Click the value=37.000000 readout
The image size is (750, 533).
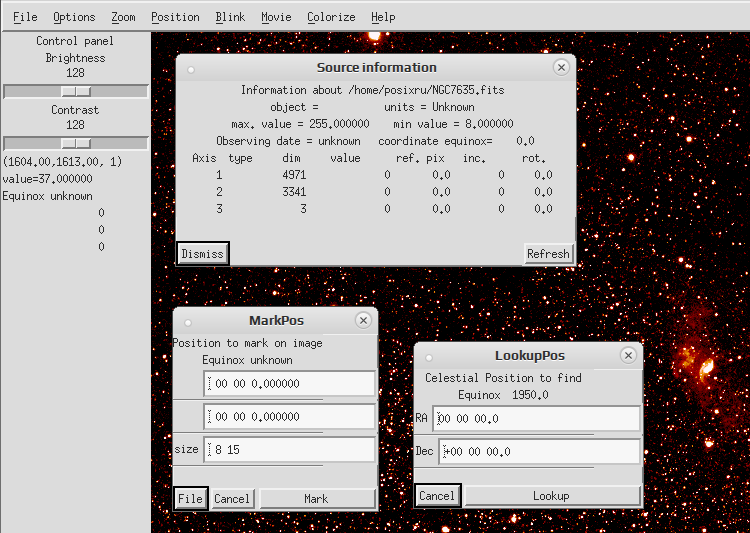48,179
